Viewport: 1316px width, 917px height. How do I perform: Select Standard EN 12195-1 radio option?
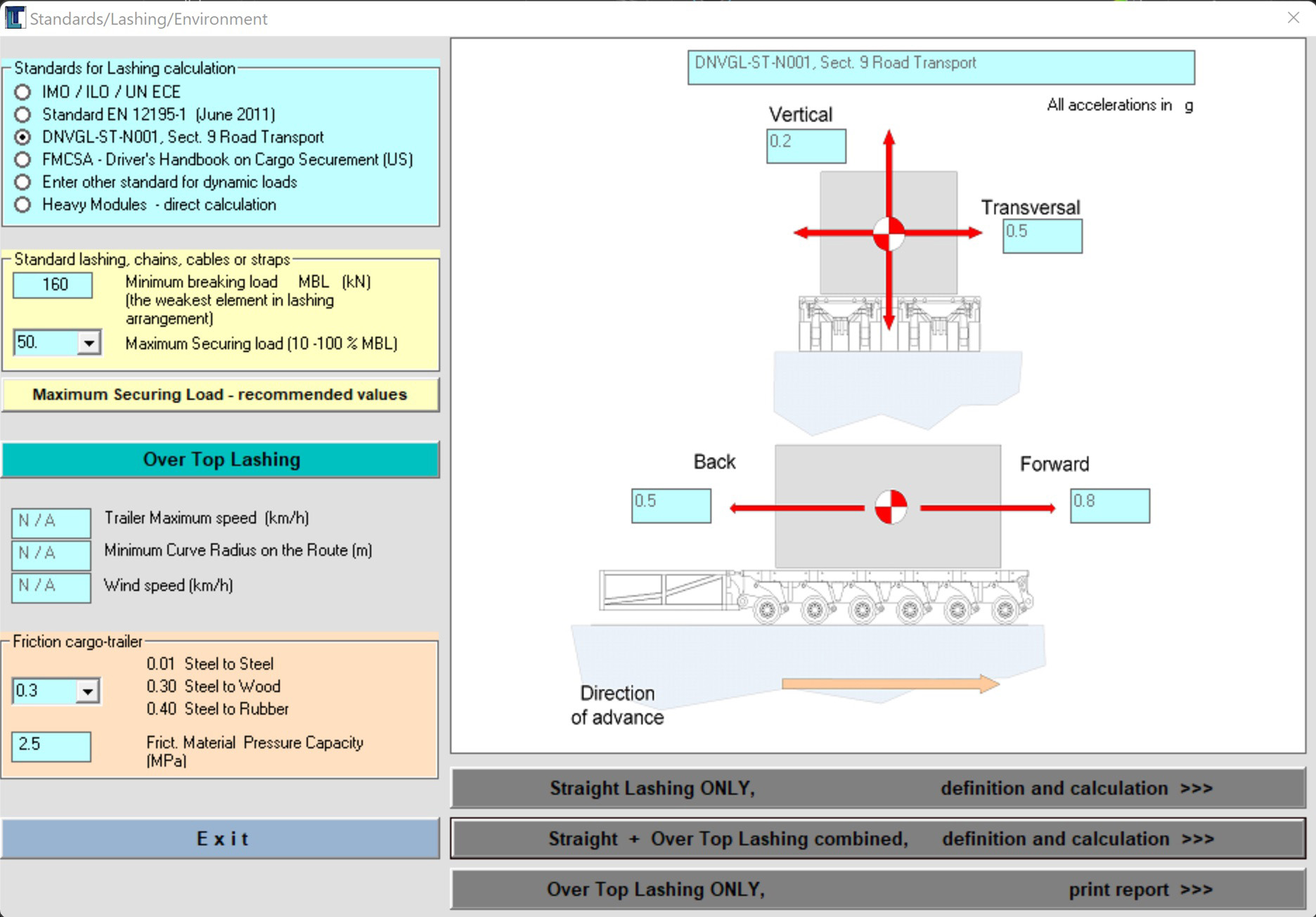[23, 115]
